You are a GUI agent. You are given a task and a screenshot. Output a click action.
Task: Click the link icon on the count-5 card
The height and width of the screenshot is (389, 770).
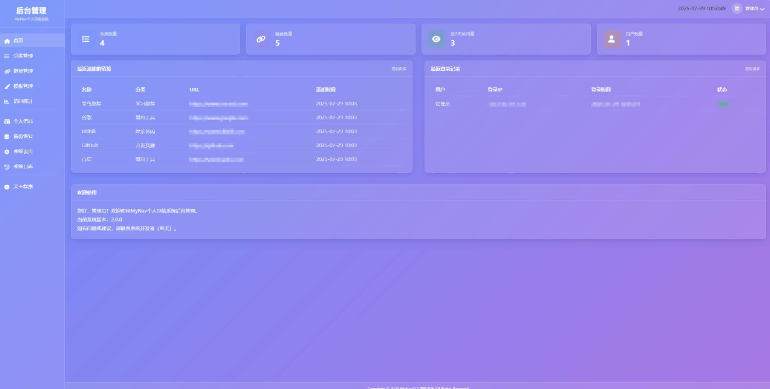[261, 39]
